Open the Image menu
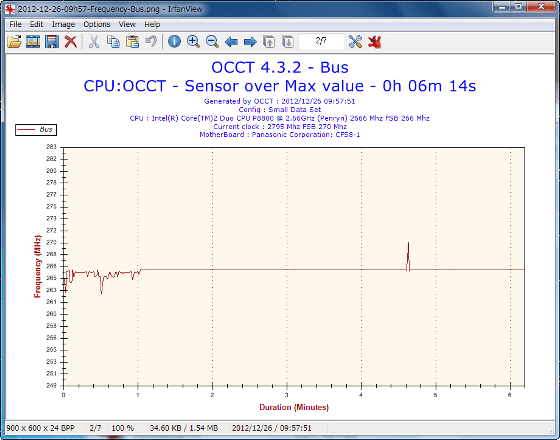This screenshot has width=560, height=440. point(63,24)
